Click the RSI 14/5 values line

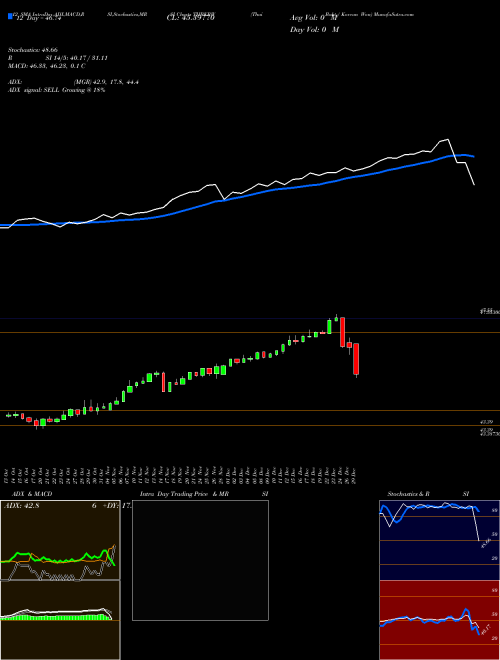[x=58, y=58]
